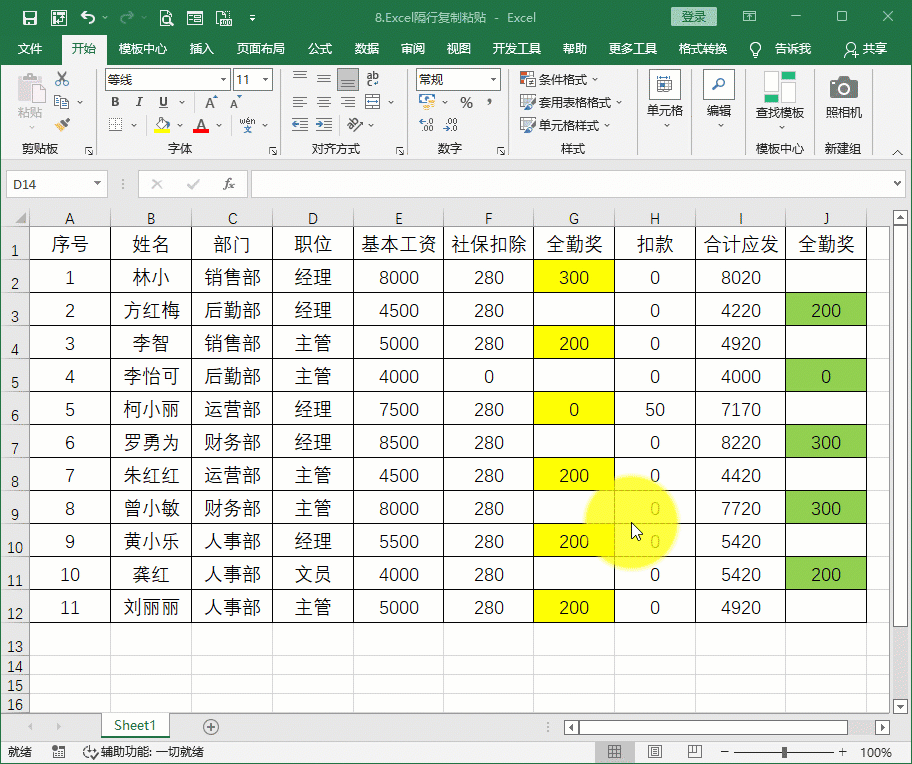Apply yellow fill color to cells

point(162,124)
